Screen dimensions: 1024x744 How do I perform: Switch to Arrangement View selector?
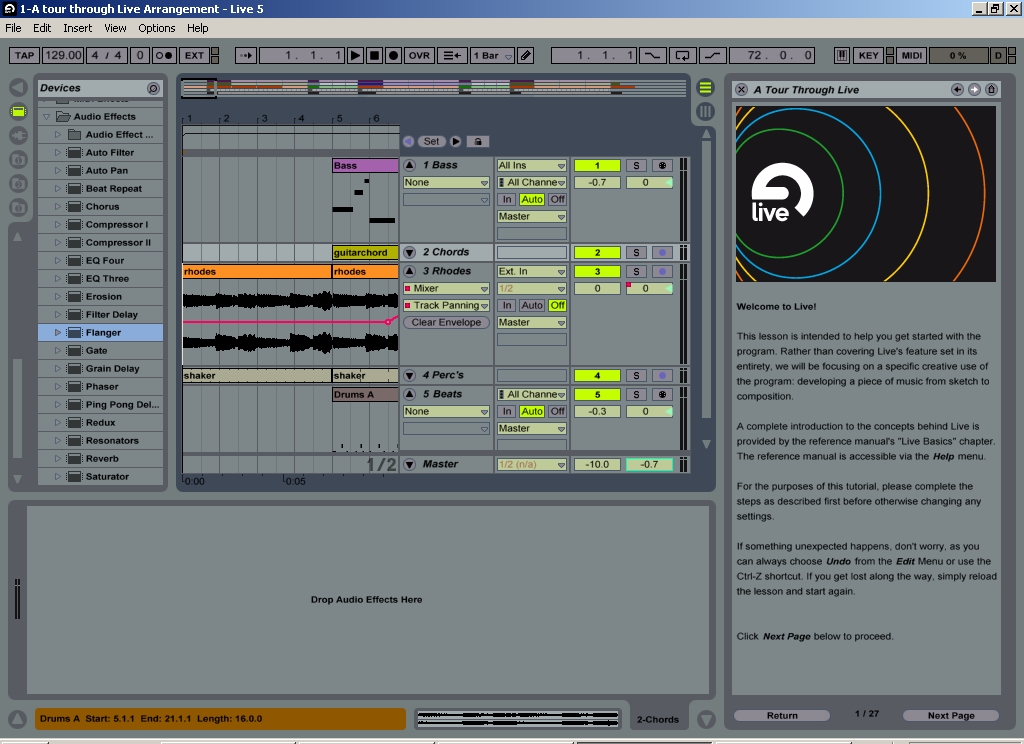[x=705, y=88]
